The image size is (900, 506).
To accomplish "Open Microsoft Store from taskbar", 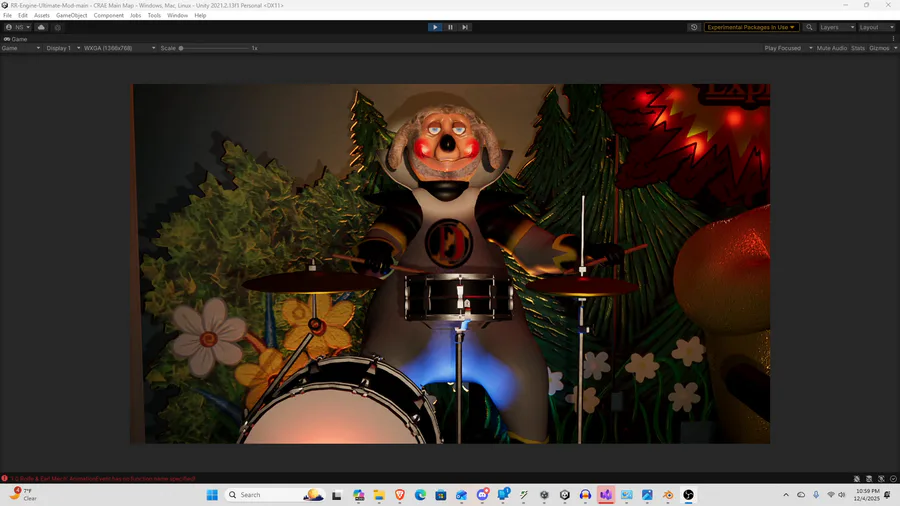I will coord(441,495).
